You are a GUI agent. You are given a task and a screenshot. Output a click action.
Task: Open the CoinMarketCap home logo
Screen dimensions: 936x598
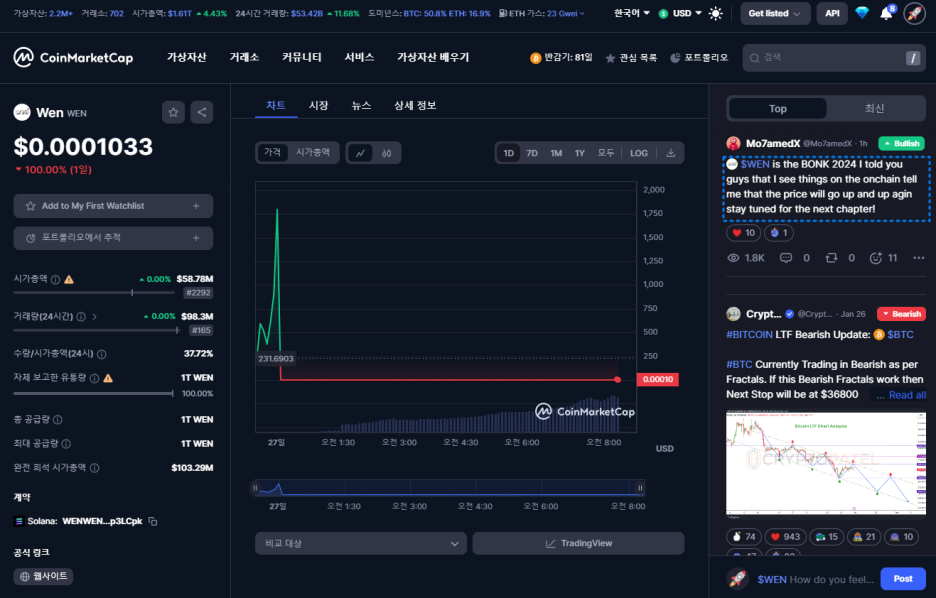coord(73,57)
